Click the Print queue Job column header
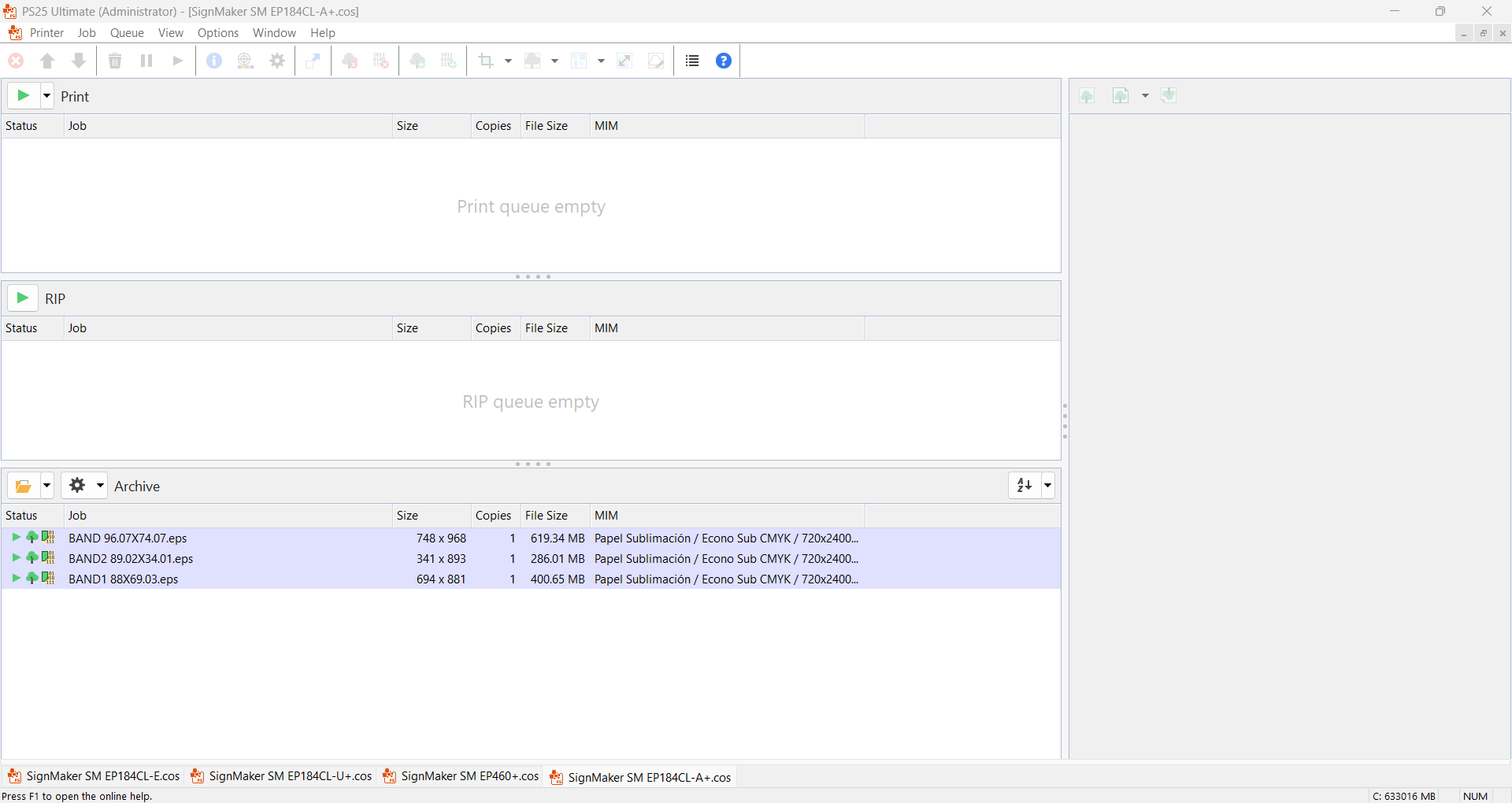The image size is (1512, 803). click(228, 126)
